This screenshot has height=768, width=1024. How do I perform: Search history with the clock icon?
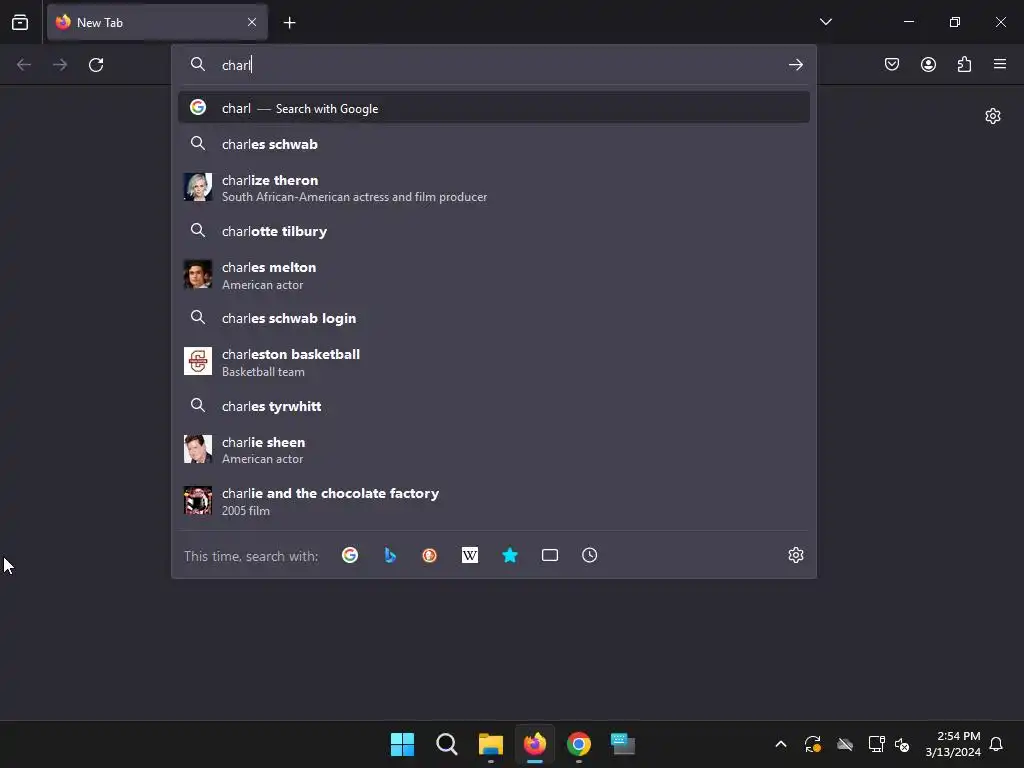coord(590,555)
